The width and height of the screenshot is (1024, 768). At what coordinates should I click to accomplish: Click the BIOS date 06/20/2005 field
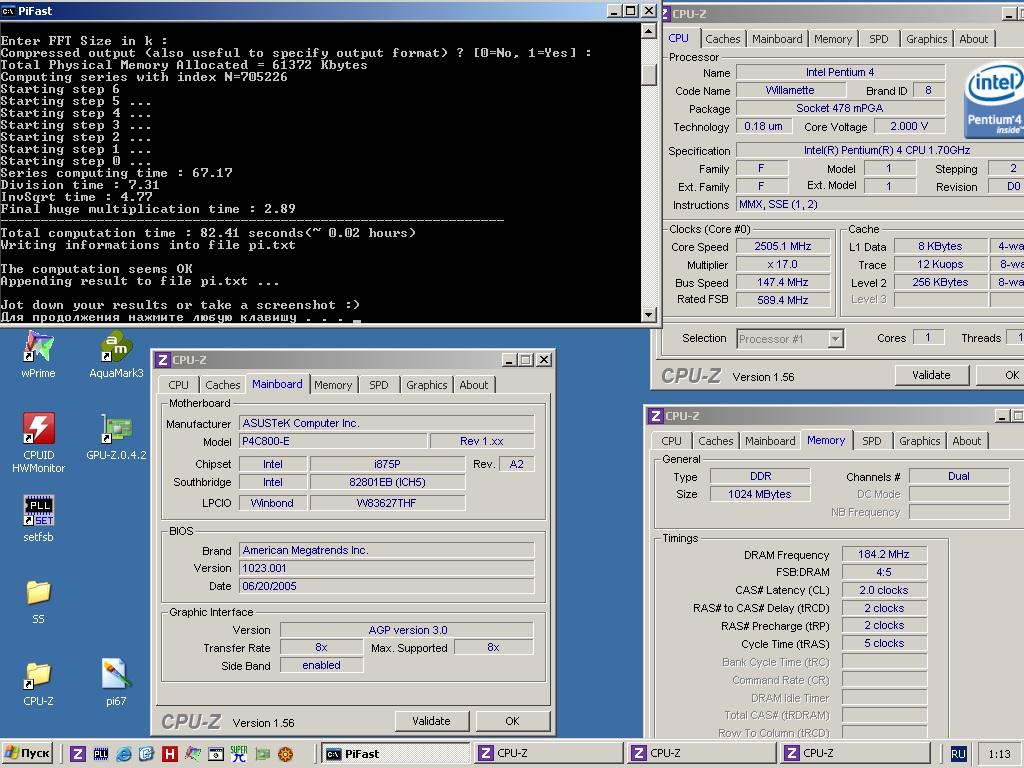coord(387,586)
